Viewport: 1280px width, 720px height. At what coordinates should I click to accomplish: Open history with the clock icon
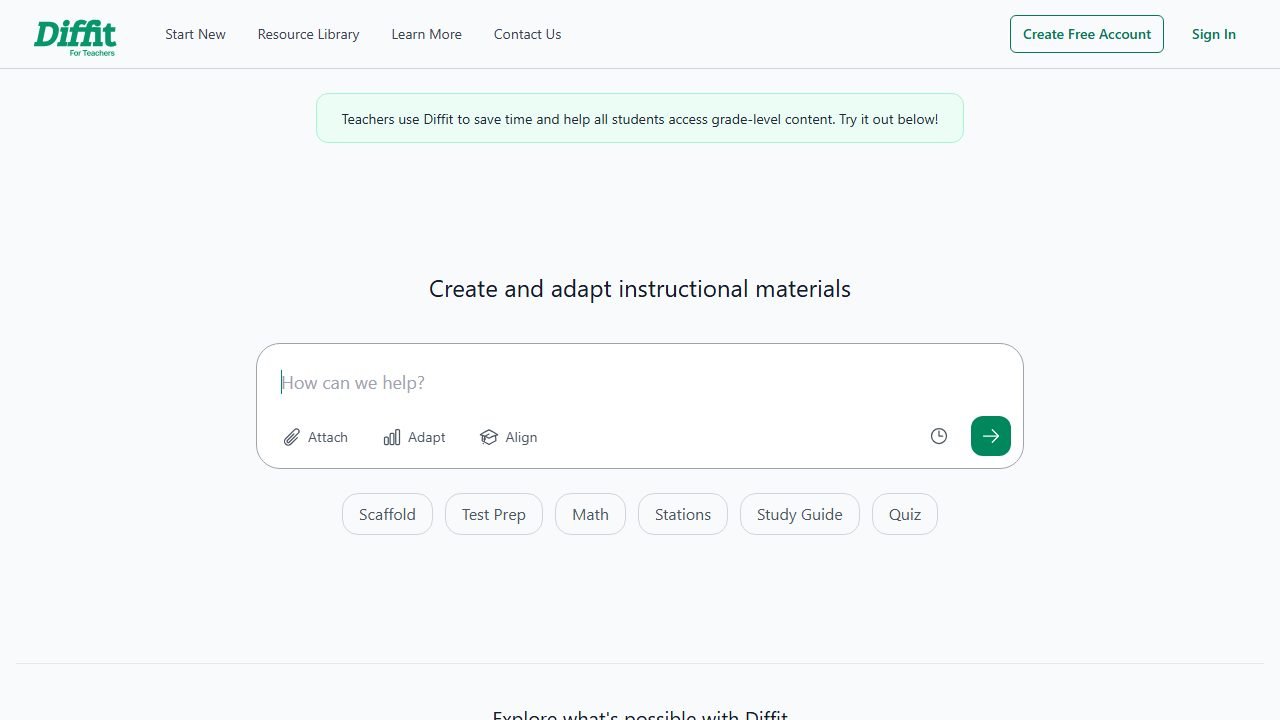coord(939,436)
